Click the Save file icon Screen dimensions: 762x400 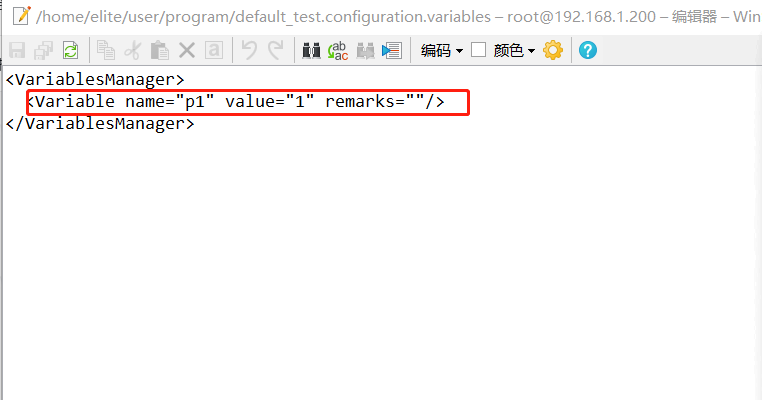pyautogui.click(x=17, y=50)
